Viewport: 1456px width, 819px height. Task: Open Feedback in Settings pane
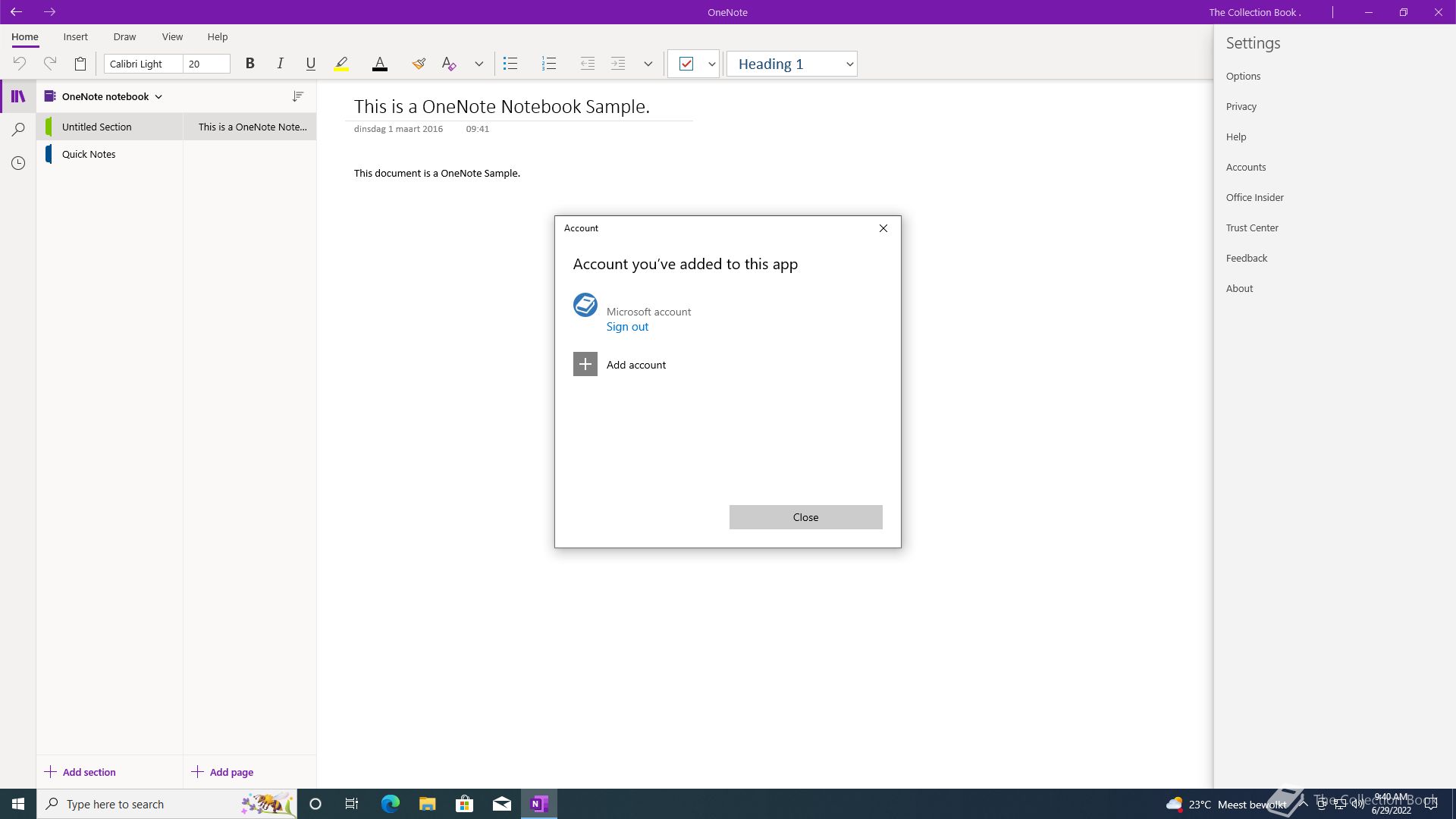point(1247,258)
